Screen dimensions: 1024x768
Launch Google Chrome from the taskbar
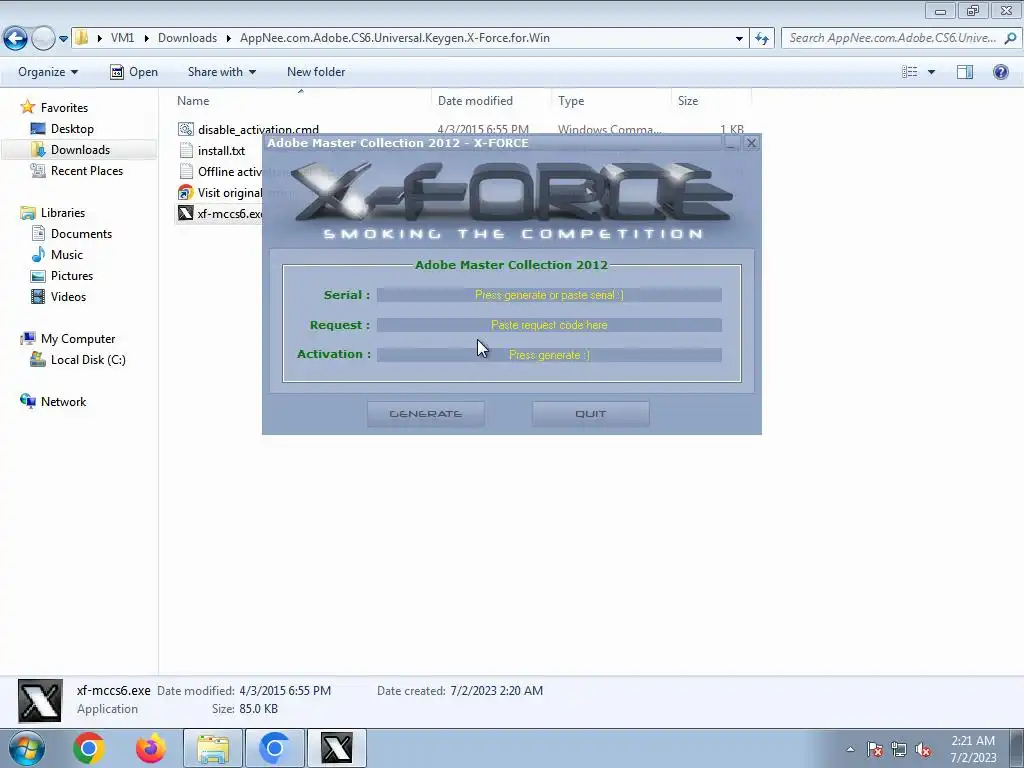(x=89, y=748)
